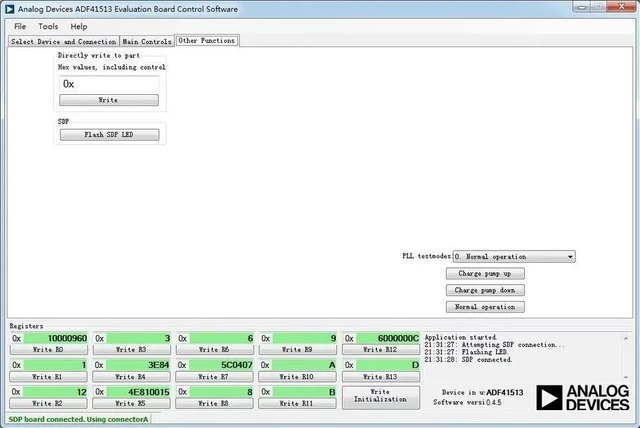The image size is (640, 428).
Task: Click the 'SDP connected.' log line
Action: [x=468, y=359]
